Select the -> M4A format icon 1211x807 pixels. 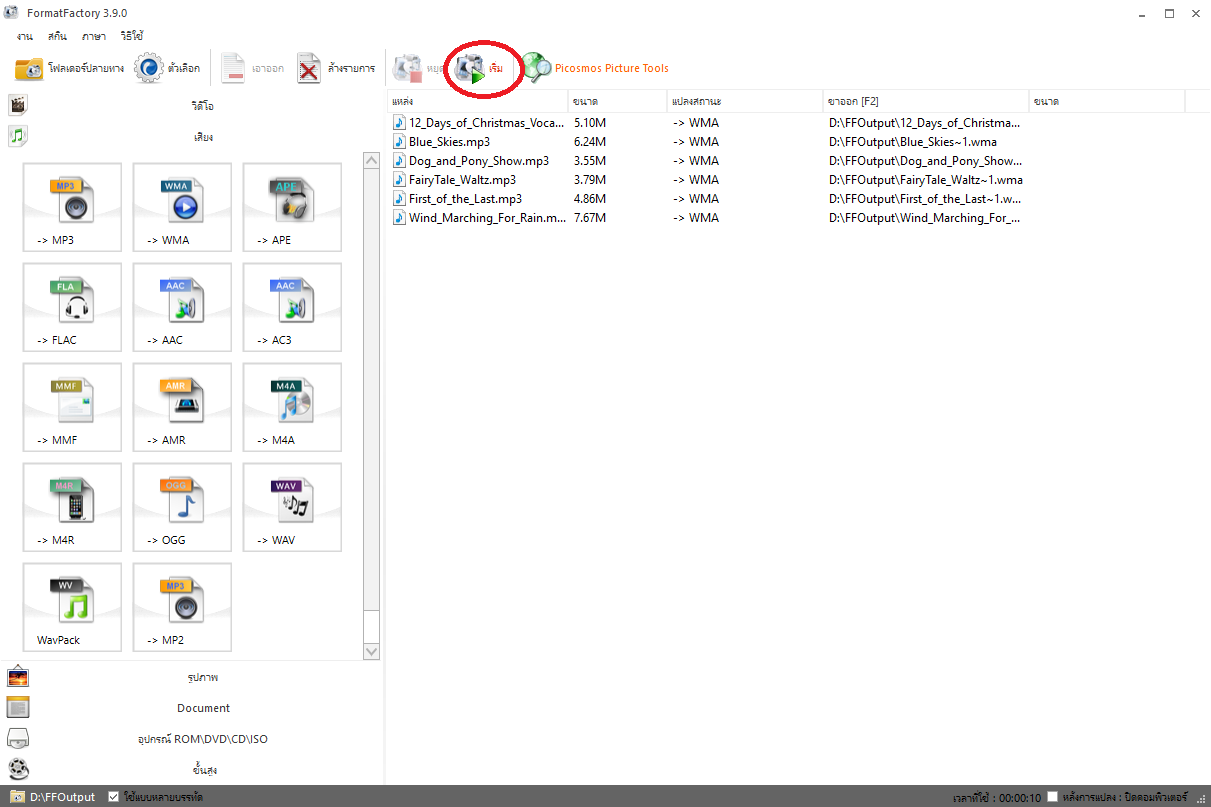[292, 407]
